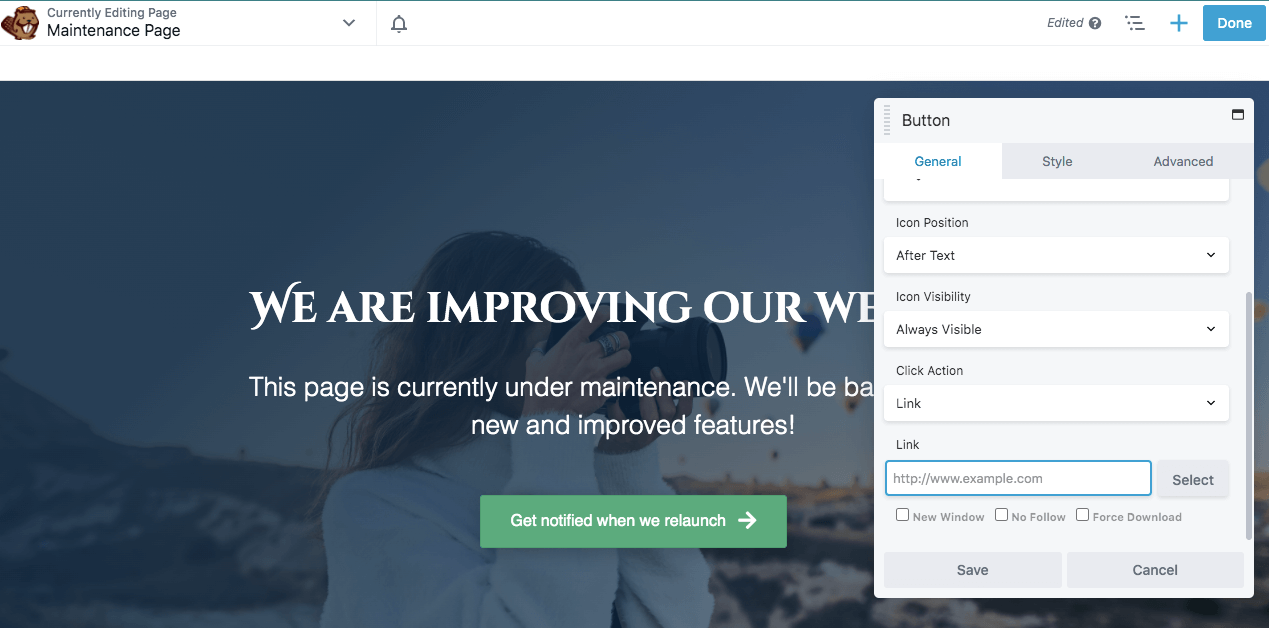Click arrow icon on green relaunch button
The image size is (1269, 628).
click(747, 520)
